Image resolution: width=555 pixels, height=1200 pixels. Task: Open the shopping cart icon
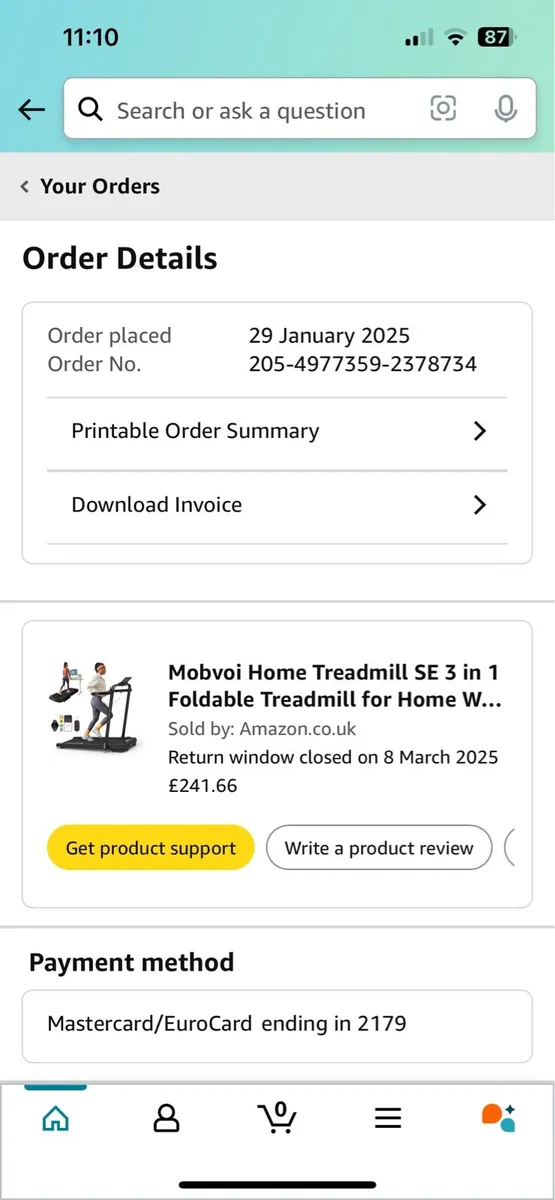pyautogui.click(x=276, y=1117)
